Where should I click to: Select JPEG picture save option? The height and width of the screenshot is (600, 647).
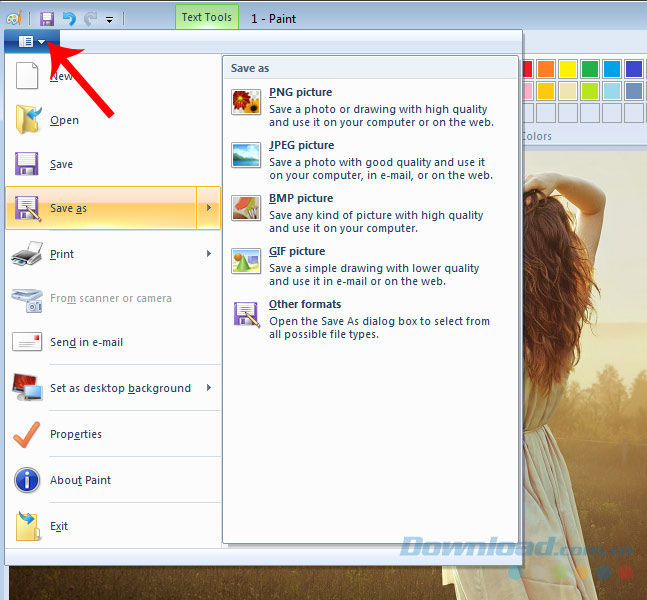click(371, 160)
